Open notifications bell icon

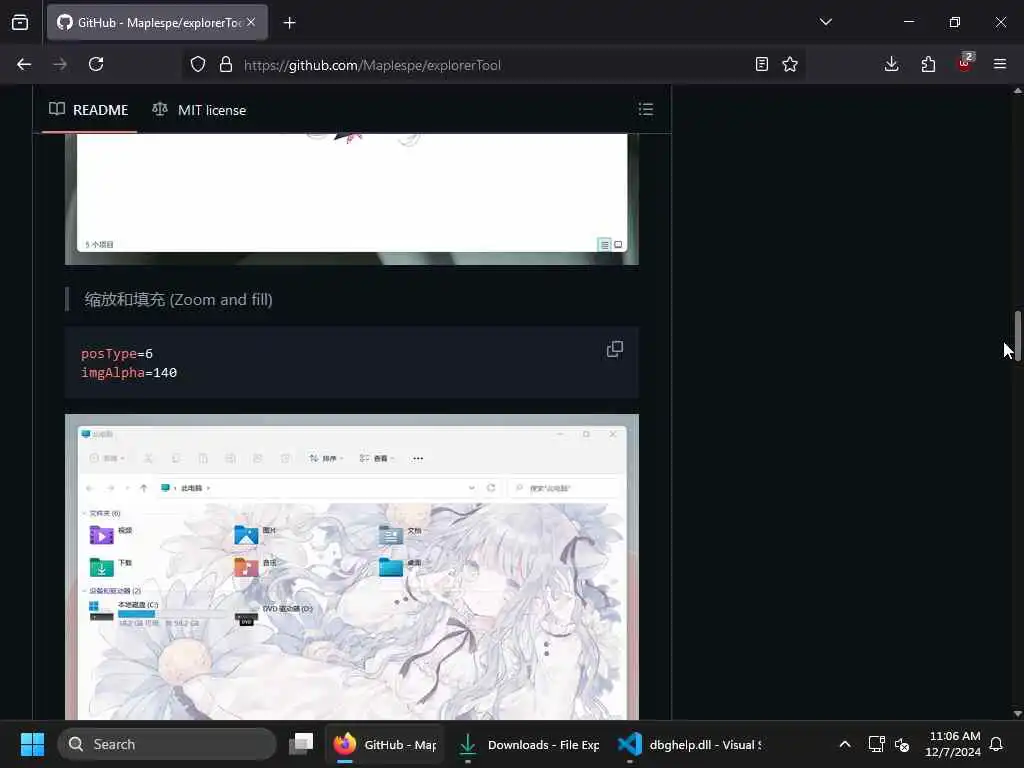[996, 744]
